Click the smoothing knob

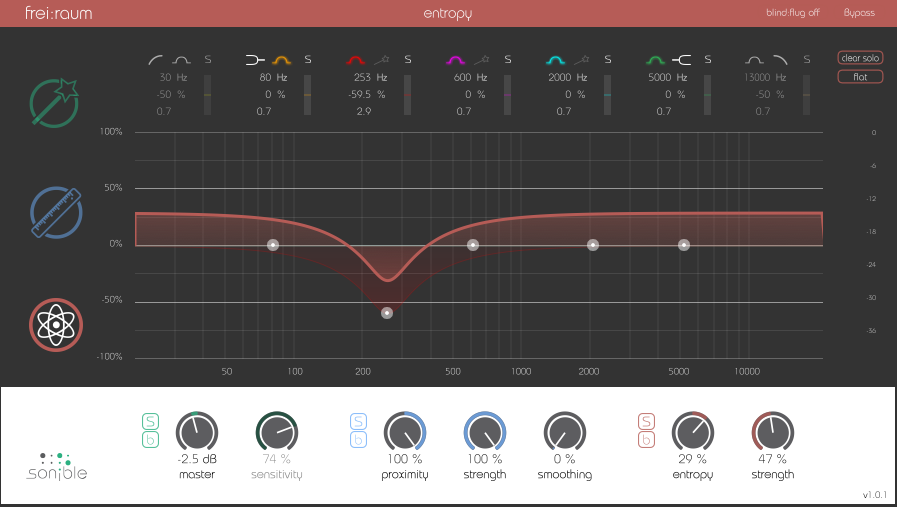coord(565,432)
